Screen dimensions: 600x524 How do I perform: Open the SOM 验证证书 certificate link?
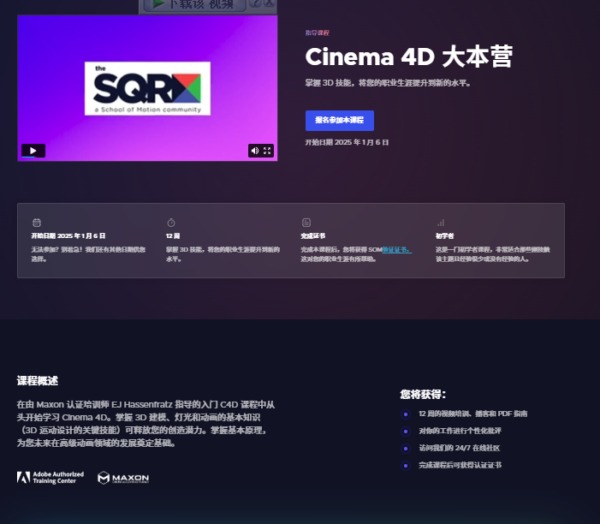coord(397,250)
